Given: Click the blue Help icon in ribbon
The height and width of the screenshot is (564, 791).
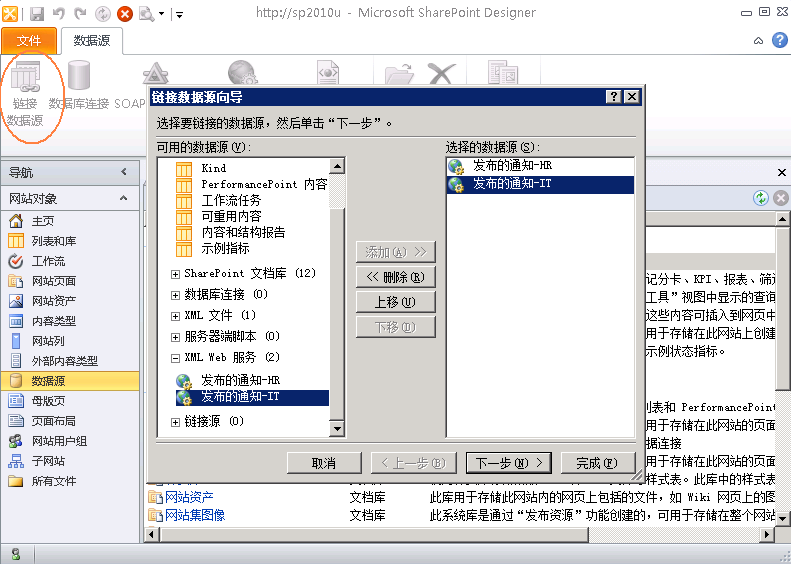Looking at the screenshot, I should point(779,40).
